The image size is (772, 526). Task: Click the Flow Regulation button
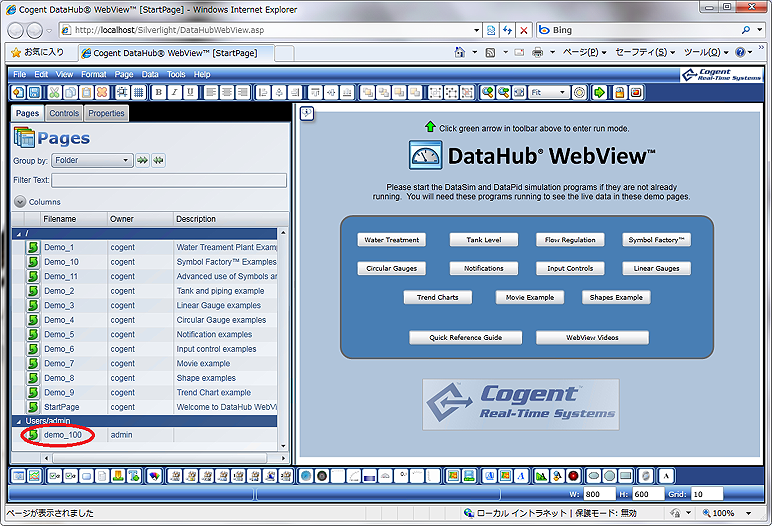point(570,240)
